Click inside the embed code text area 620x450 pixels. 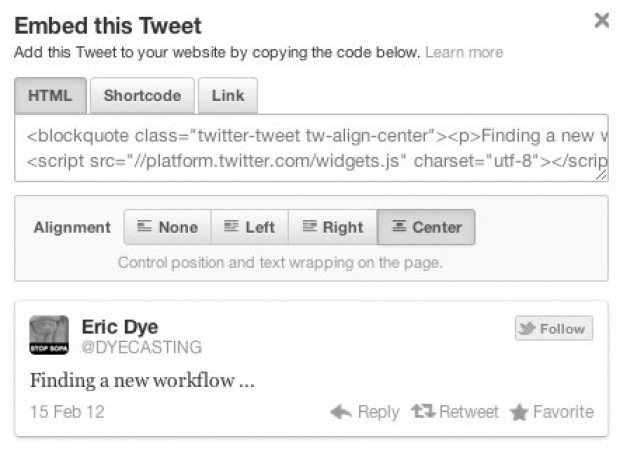pos(311,148)
